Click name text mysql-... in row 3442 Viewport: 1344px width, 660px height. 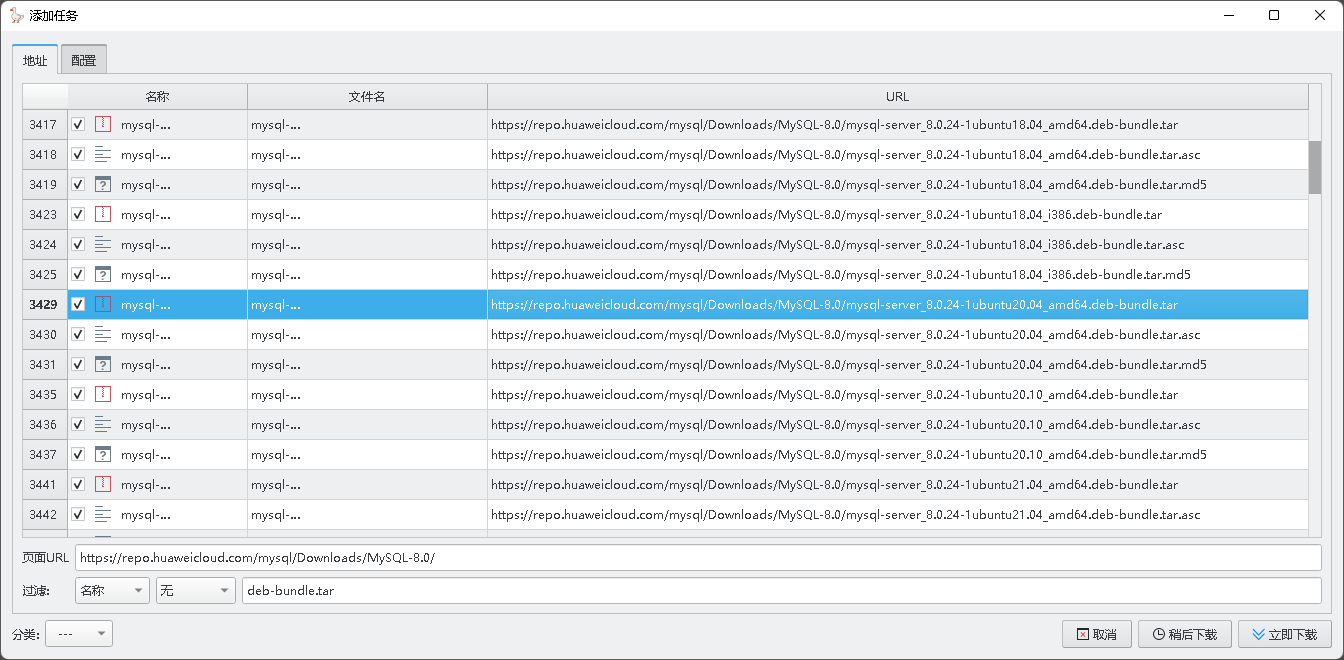pos(146,515)
